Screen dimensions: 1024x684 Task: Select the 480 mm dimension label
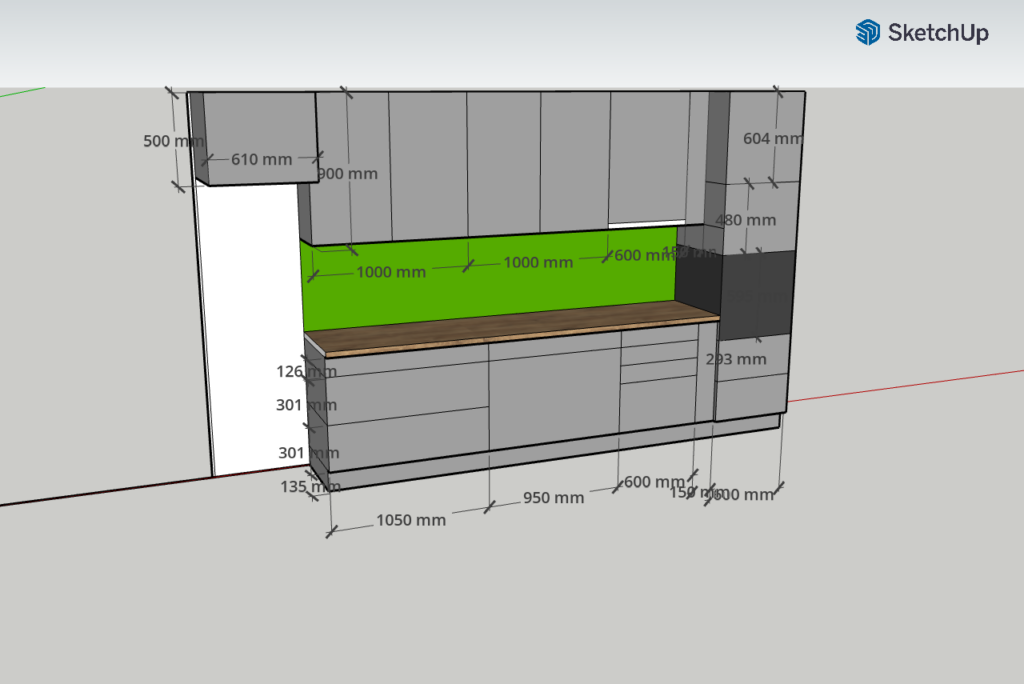tap(746, 220)
